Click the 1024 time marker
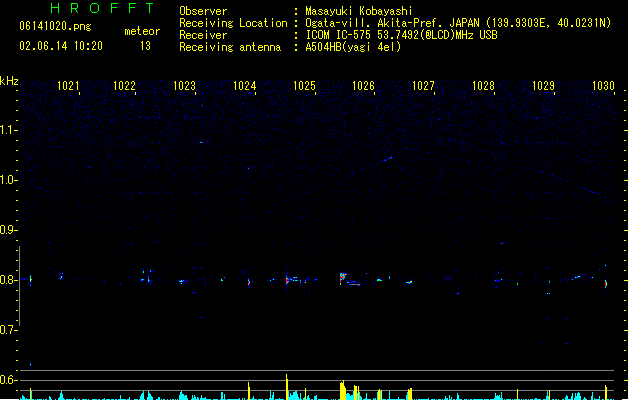629x400 pixels. coord(244,86)
